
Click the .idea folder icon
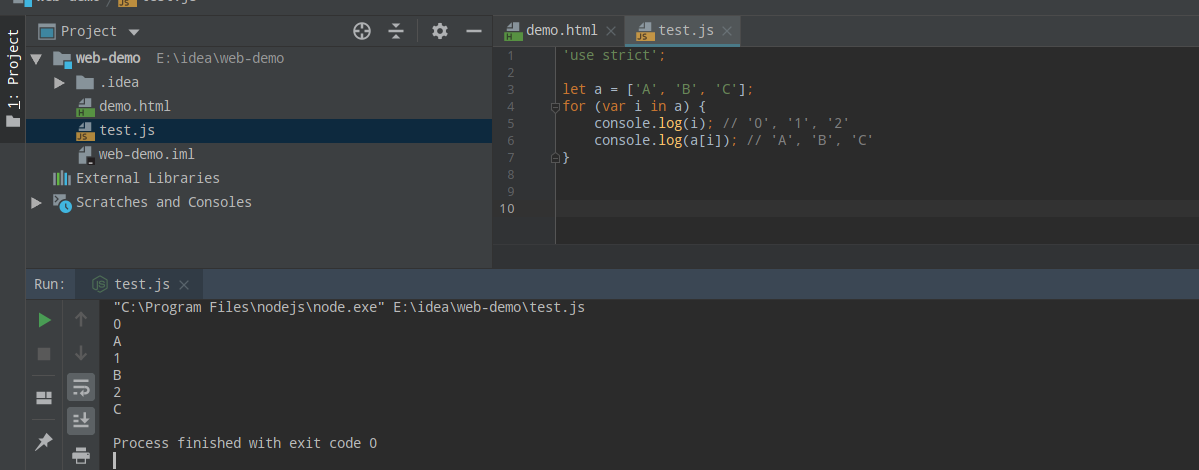tap(85, 83)
